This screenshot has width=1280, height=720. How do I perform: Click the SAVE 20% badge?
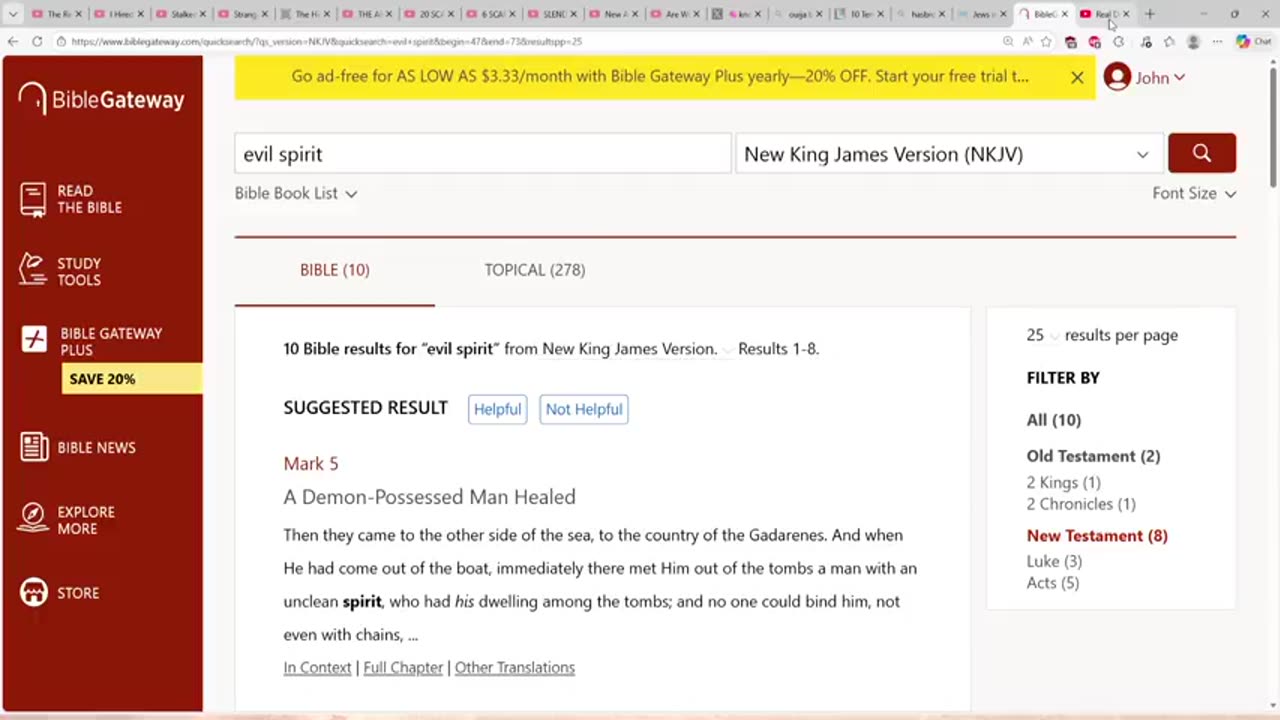click(x=131, y=379)
